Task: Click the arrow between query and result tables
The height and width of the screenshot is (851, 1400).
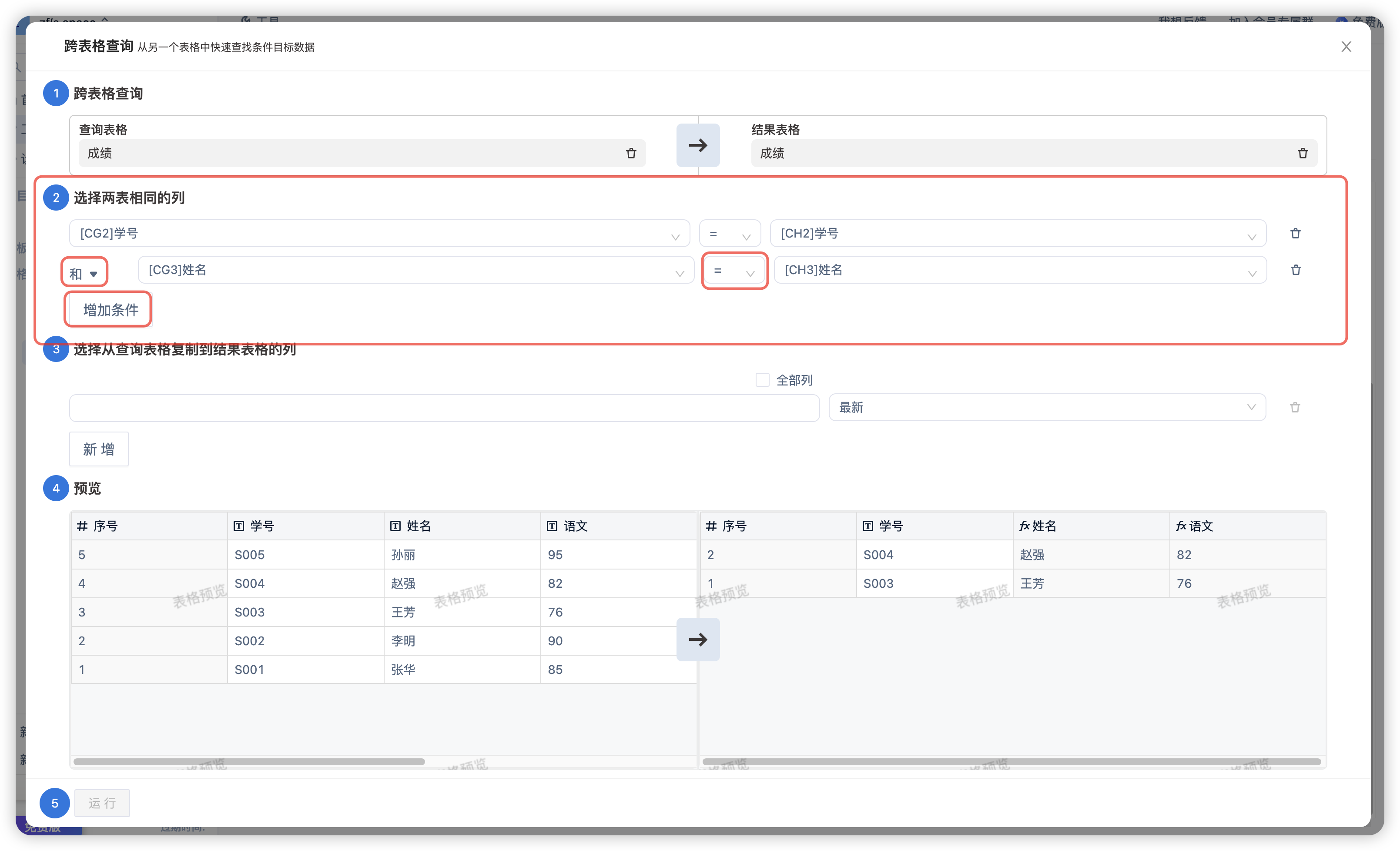Action: (698, 145)
